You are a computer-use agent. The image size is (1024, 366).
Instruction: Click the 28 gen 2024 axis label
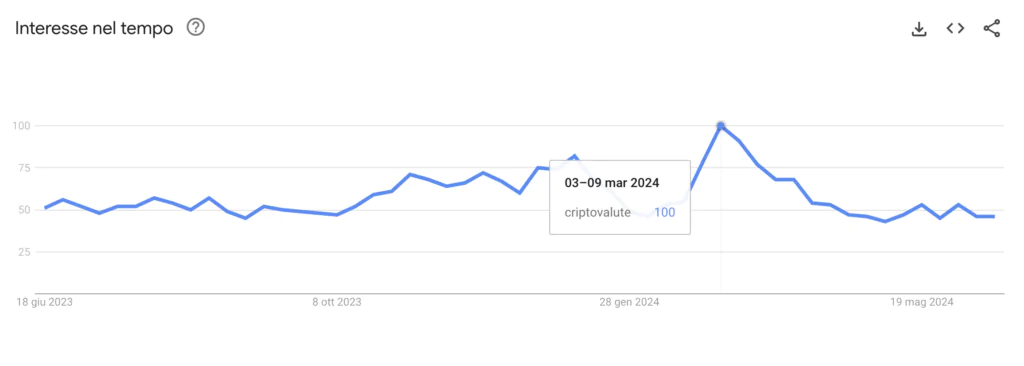pyautogui.click(x=630, y=302)
